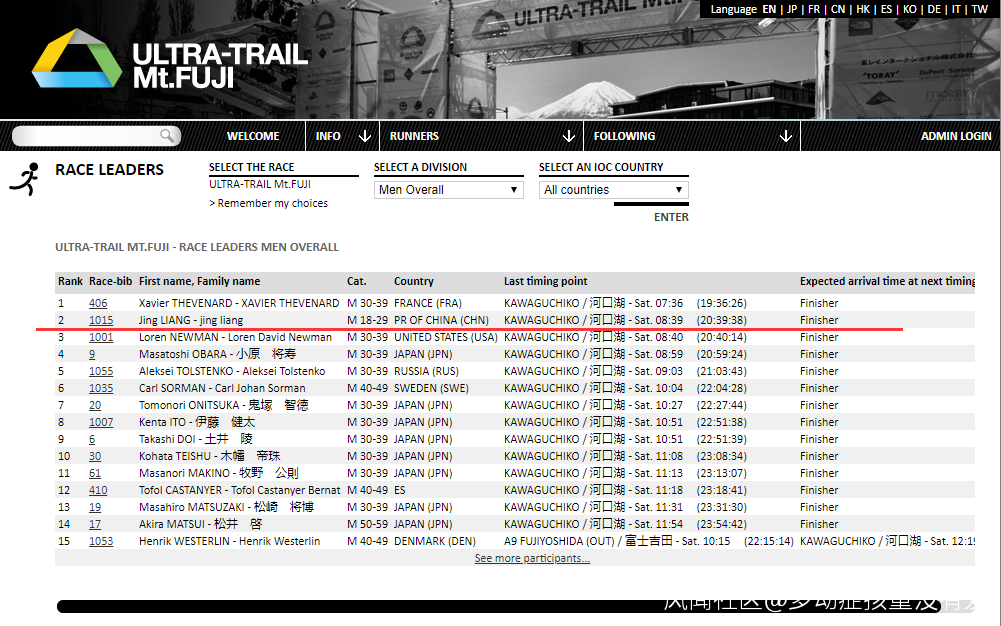Click the ULTRA-TRAIL Mt.FUJI race name
Image resolution: width=1001 pixels, height=626 pixels.
click(x=260, y=184)
